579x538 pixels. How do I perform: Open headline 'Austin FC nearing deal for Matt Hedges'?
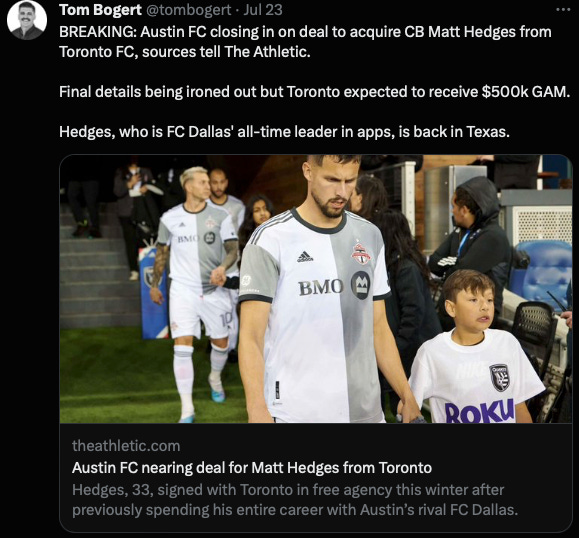252,468
